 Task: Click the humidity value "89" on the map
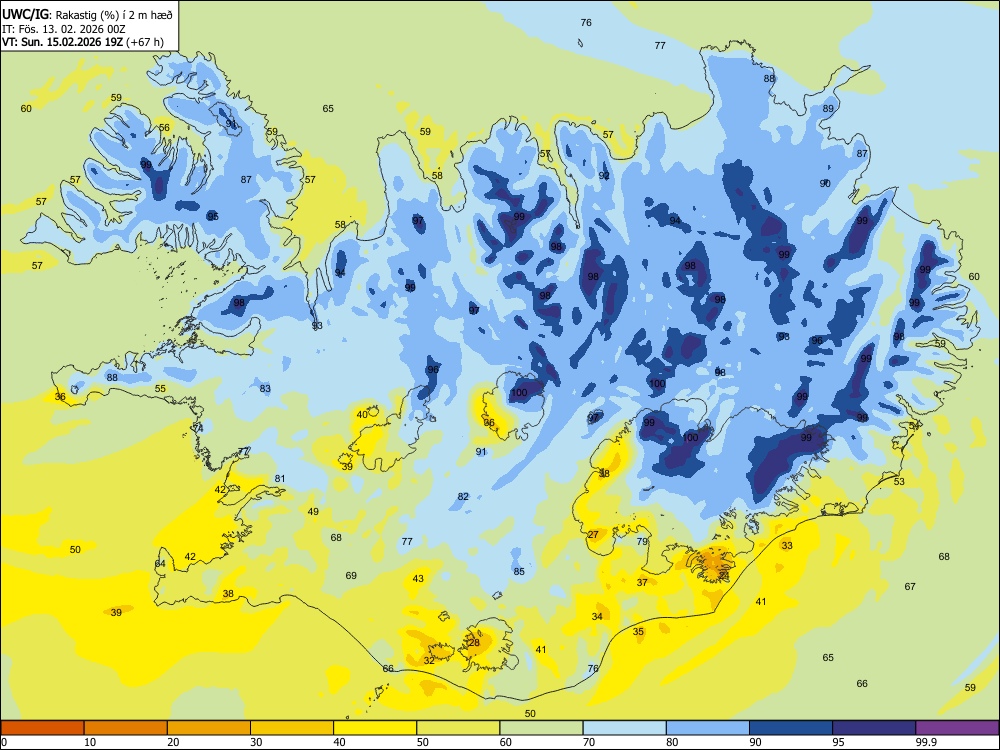coord(828,108)
